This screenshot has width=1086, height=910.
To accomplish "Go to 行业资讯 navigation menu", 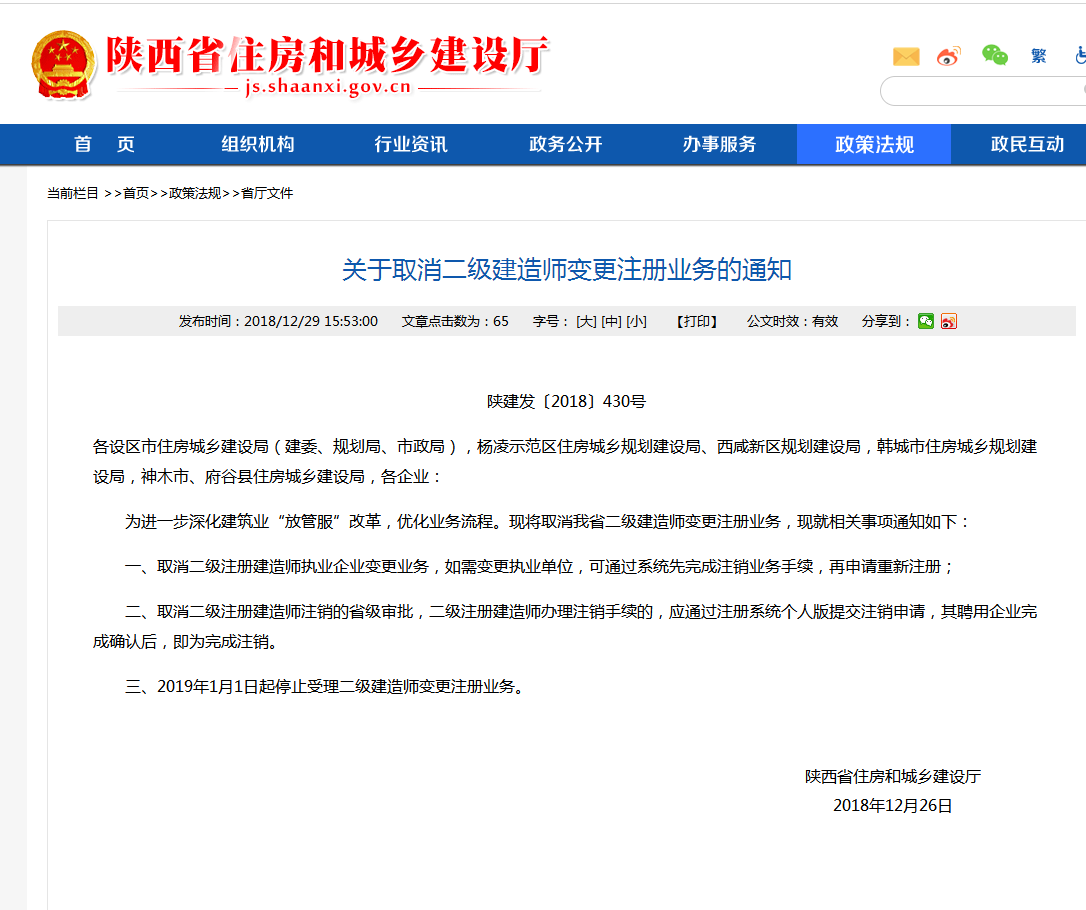I will (411, 144).
